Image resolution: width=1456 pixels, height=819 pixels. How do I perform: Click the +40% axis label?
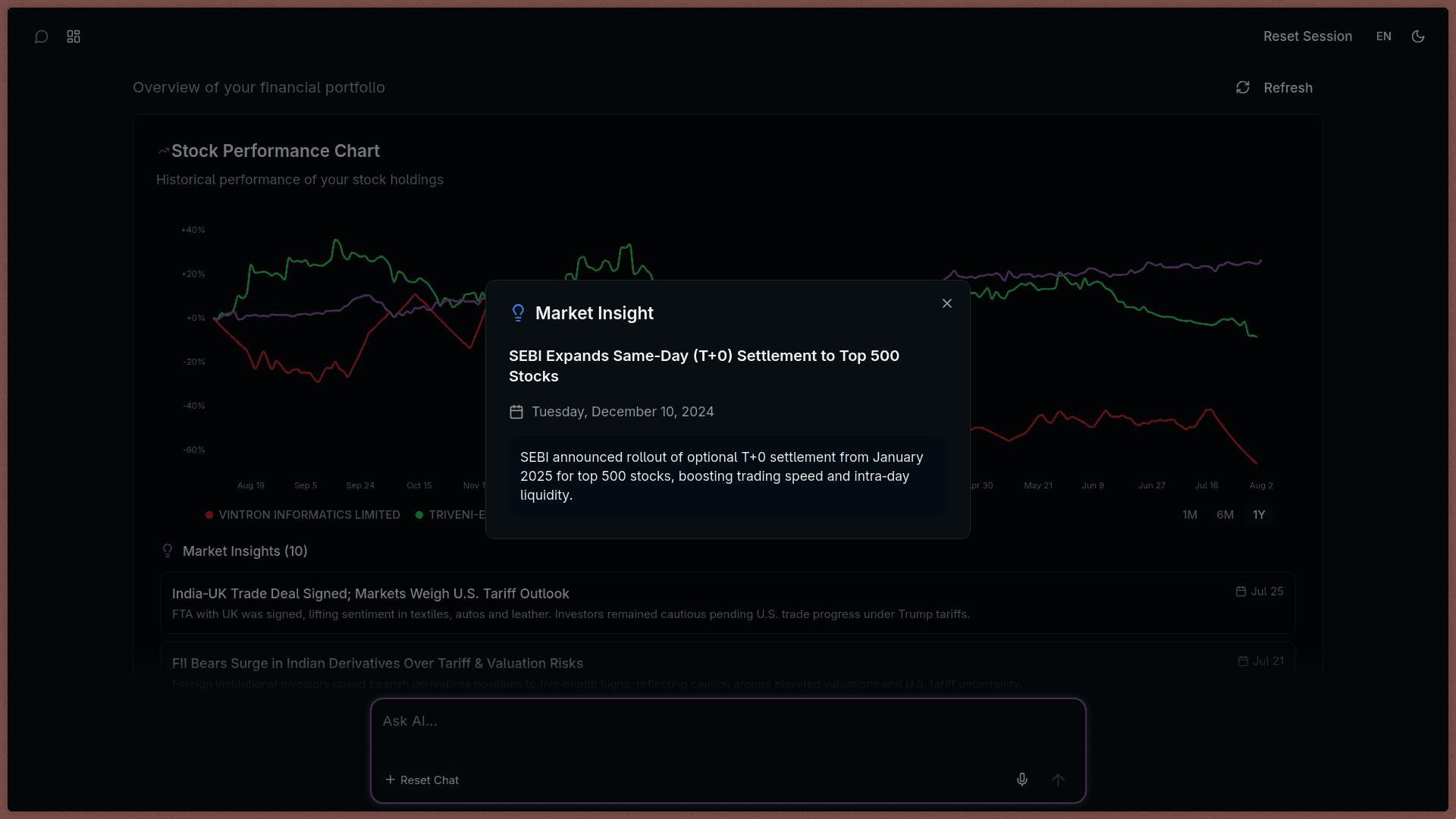[x=193, y=230]
